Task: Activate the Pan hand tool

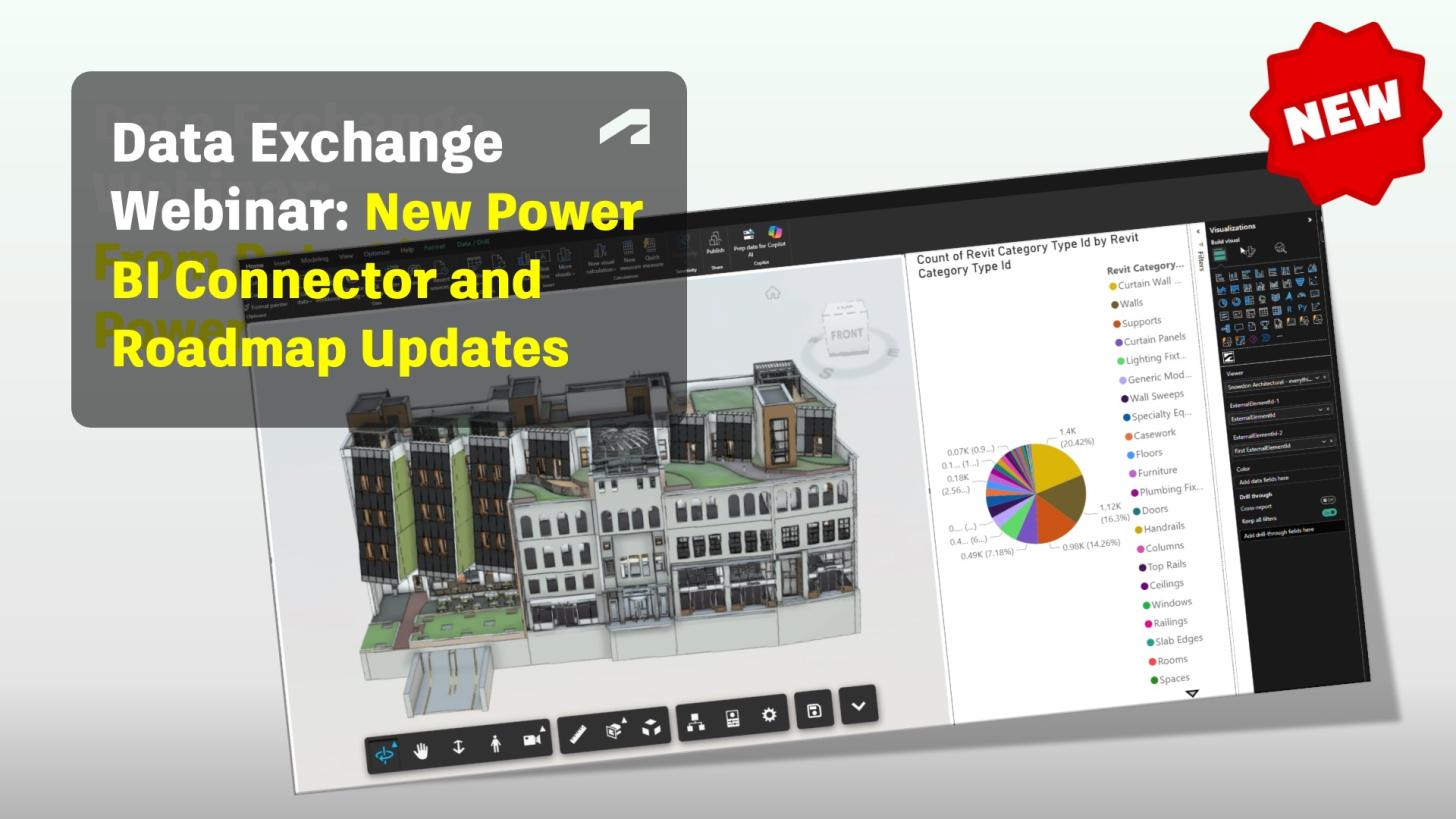Action: click(x=421, y=750)
